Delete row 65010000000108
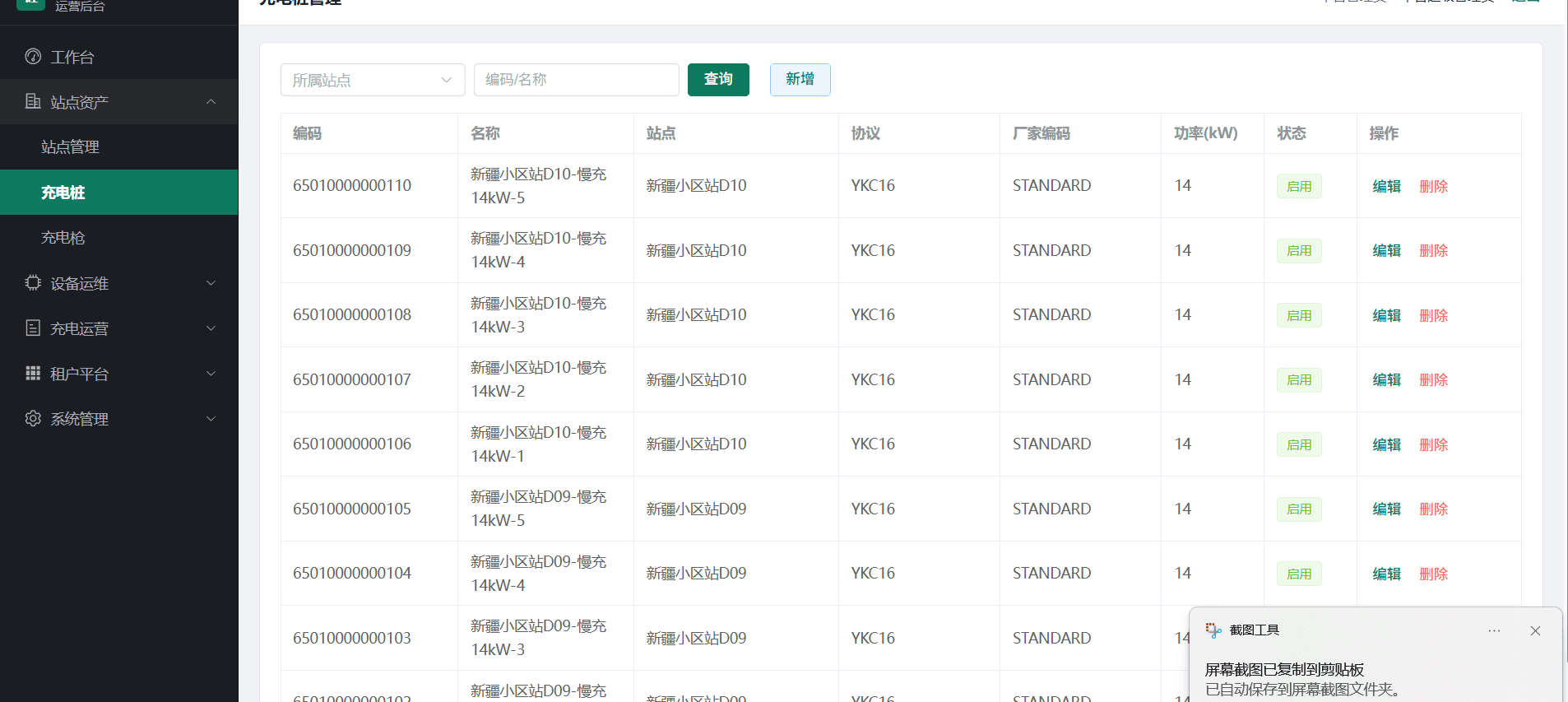 click(1433, 315)
